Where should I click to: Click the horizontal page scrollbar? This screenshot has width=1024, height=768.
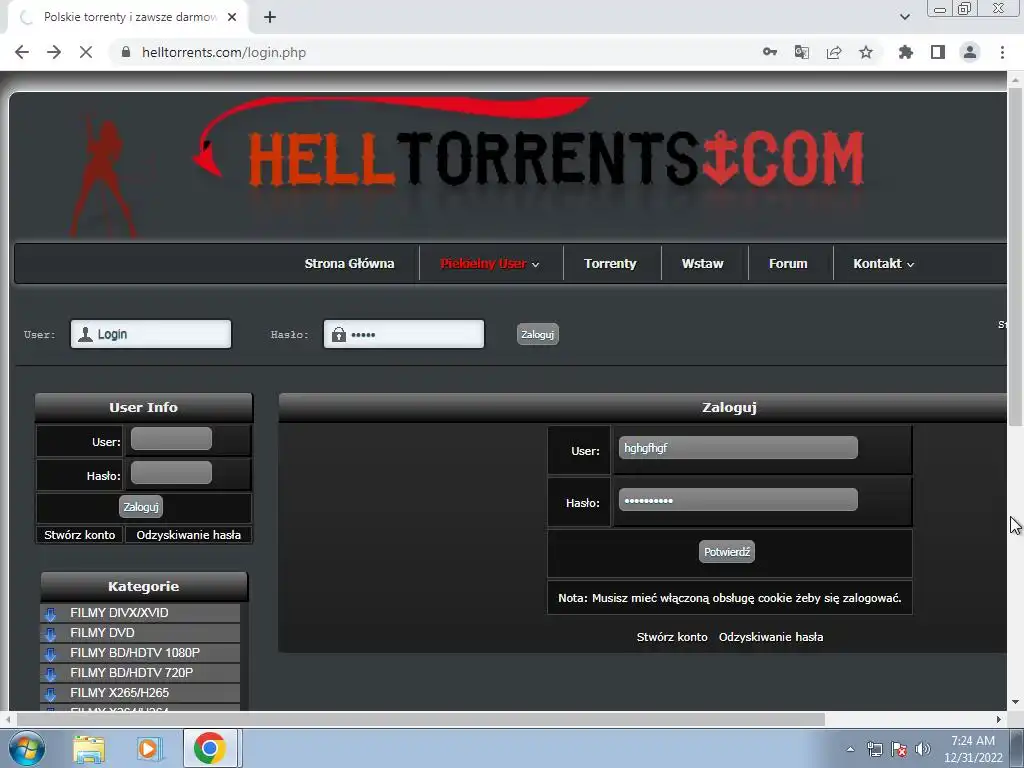(421, 719)
